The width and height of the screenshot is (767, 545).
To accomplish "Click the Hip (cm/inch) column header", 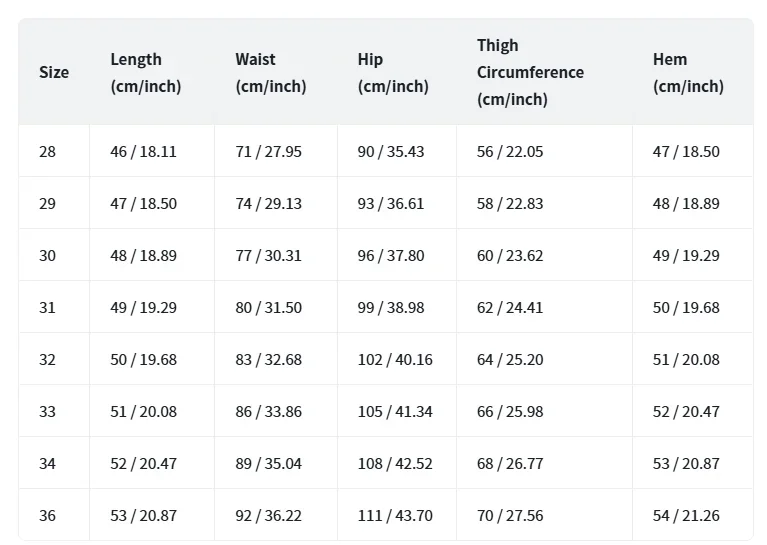I will click(x=393, y=72).
